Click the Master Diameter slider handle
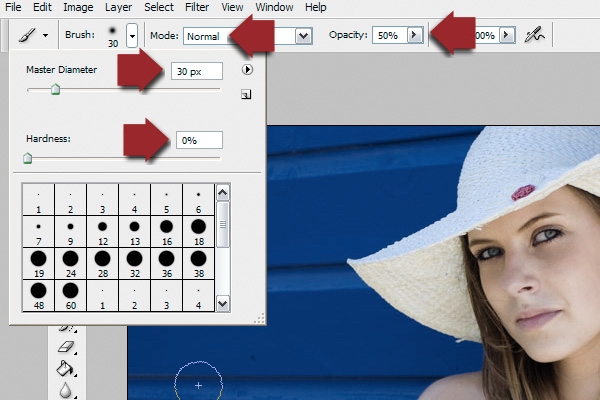 (x=56, y=90)
